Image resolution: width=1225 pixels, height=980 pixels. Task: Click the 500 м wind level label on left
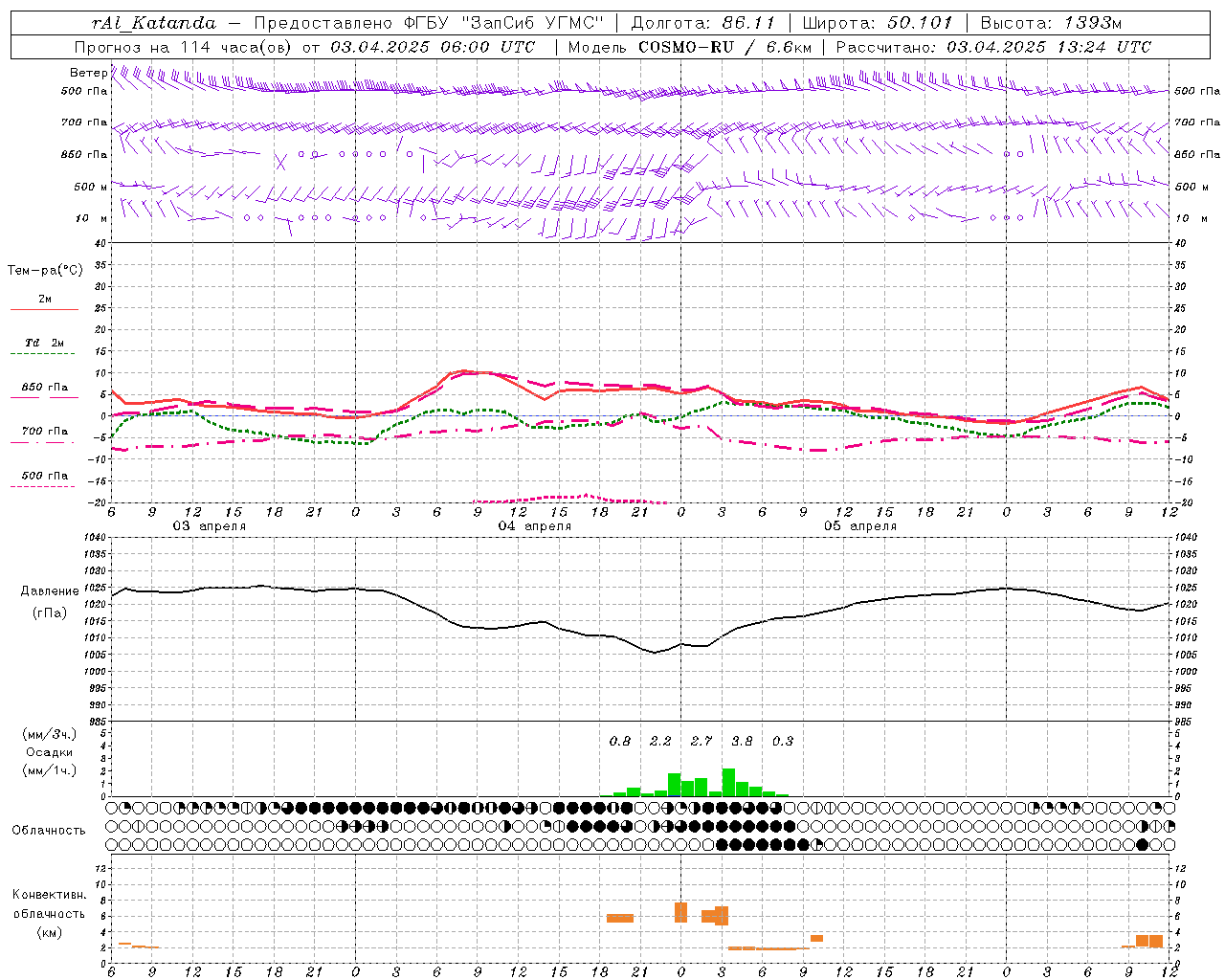point(91,187)
